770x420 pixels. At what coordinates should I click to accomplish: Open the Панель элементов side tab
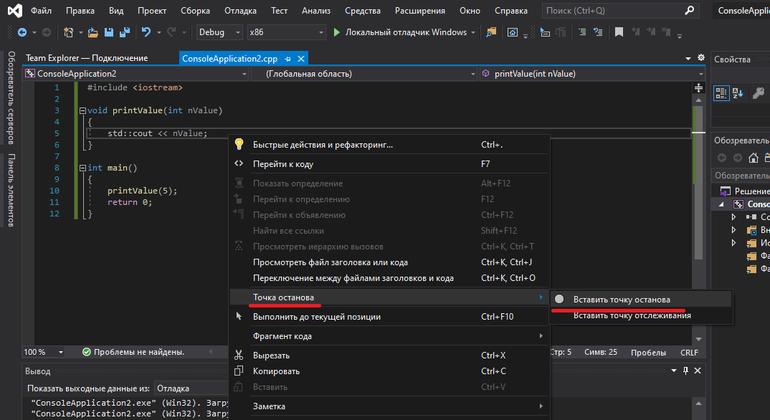coord(11,190)
